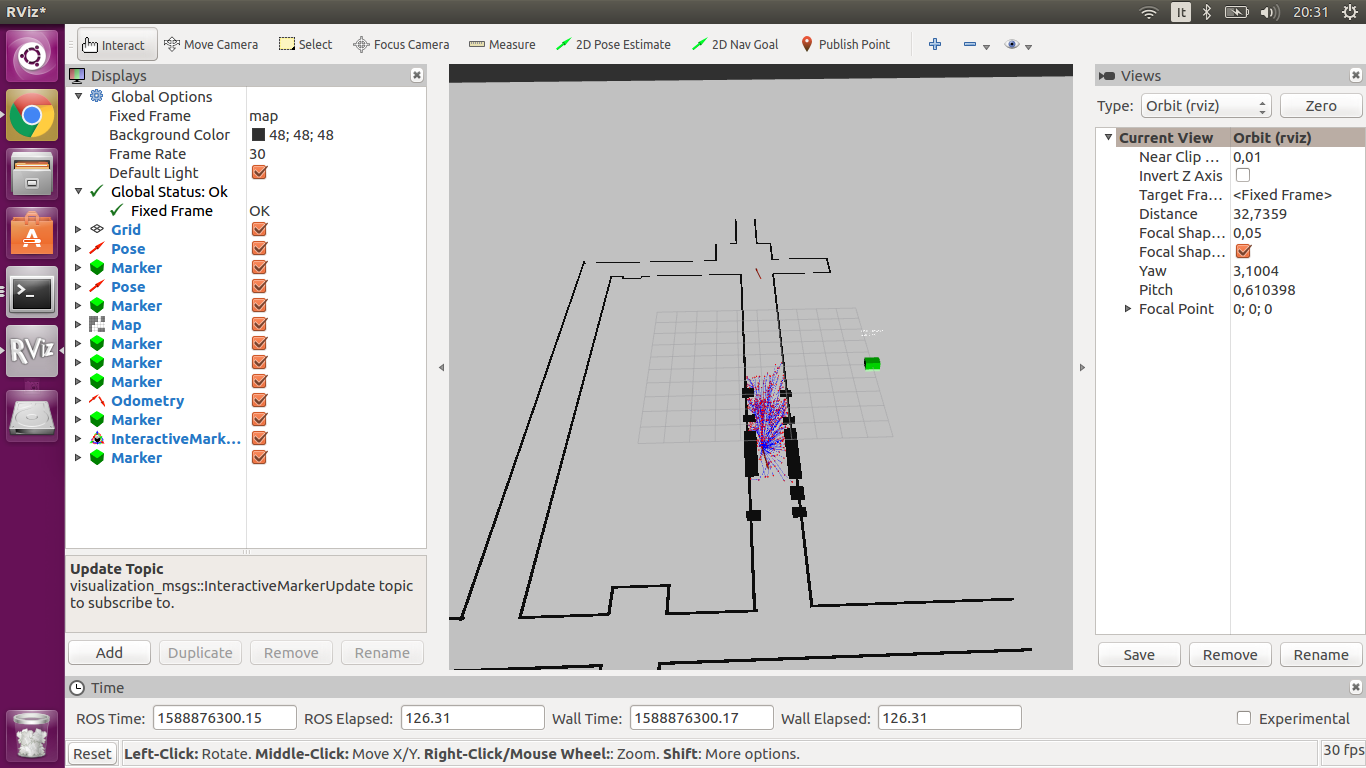1366x768 pixels.
Task: Click the ROS Time input field
Action: pyautogui.click(x=225, y=718)
